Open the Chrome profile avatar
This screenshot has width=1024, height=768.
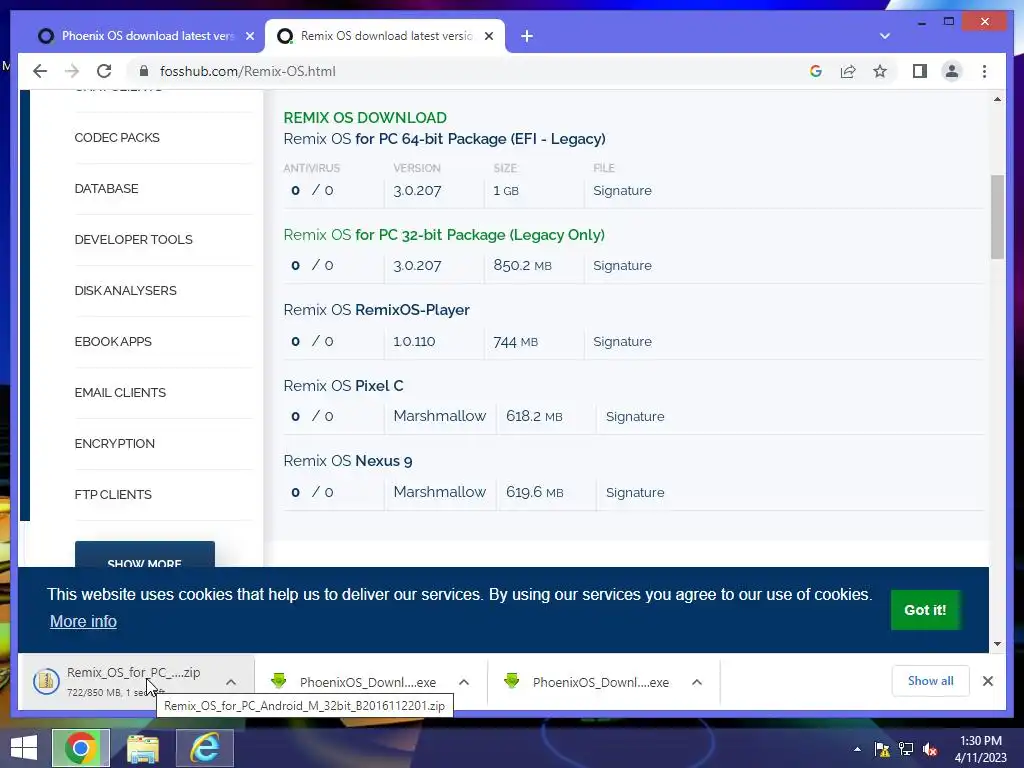coord(952,71)
